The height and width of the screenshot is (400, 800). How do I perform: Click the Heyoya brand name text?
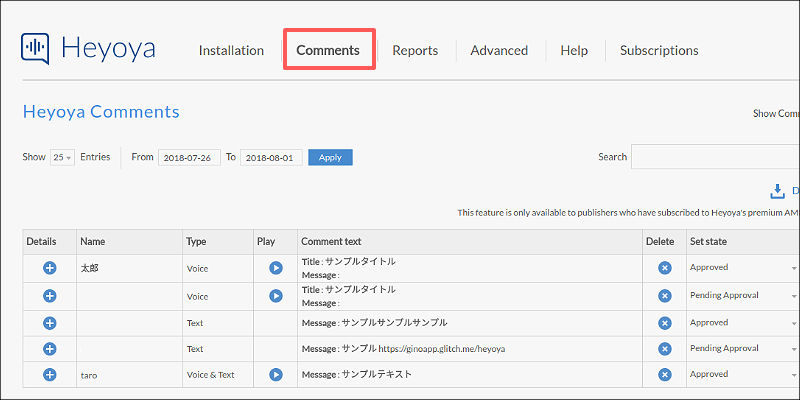click(x=108, y=48)
